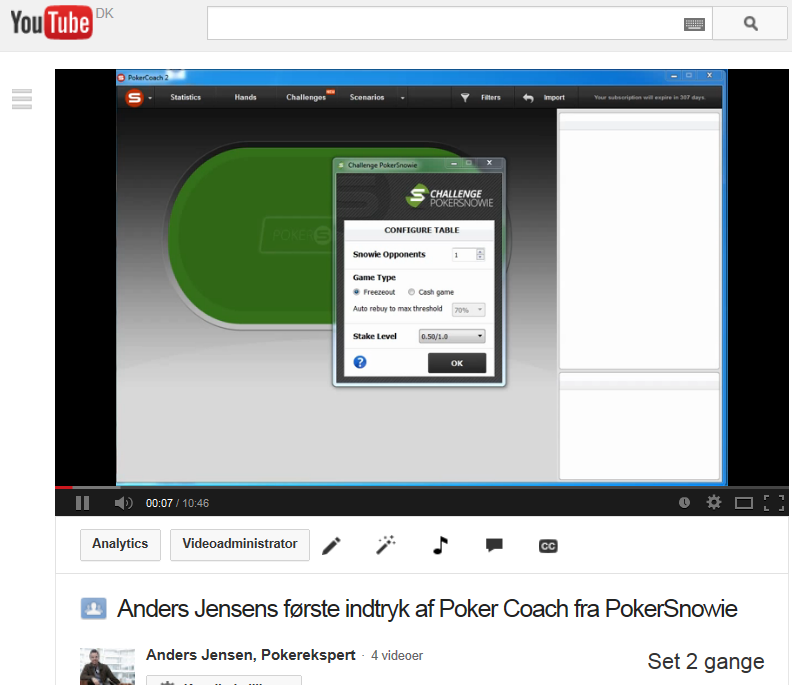792x685 pixels.
Task: Click in the YouTube search field
Action: (x=444, y=23)
